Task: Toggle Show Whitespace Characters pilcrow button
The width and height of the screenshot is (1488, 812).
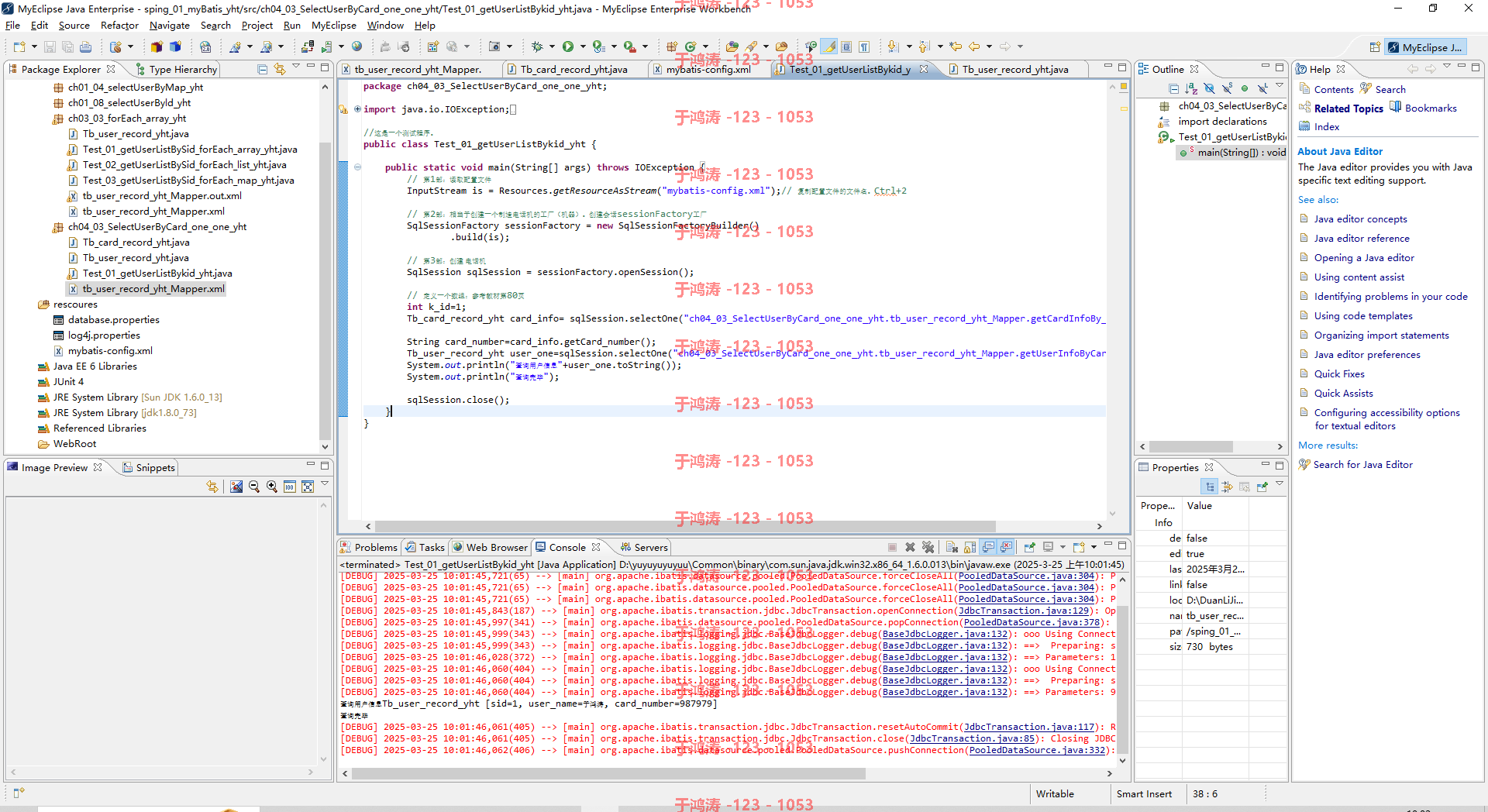Action: (x=864, y=46)
